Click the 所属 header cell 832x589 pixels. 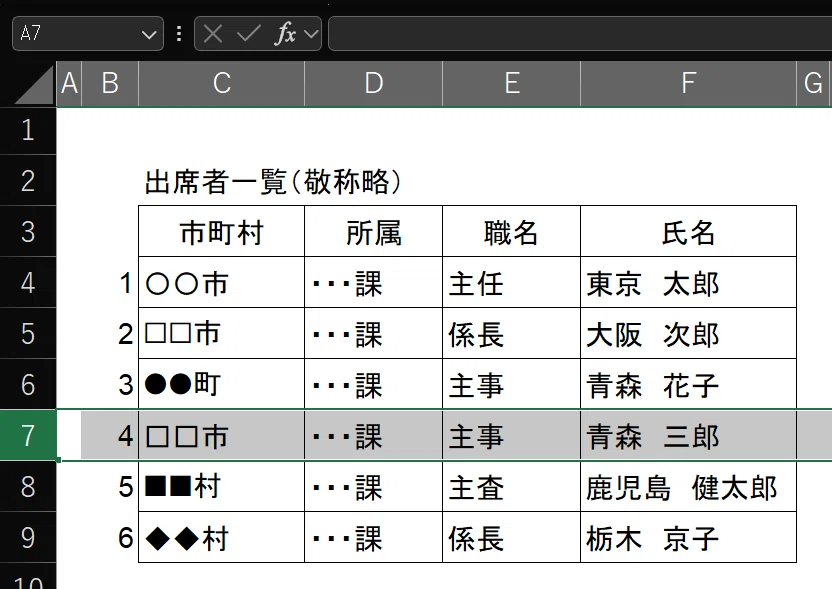(374, 231)
